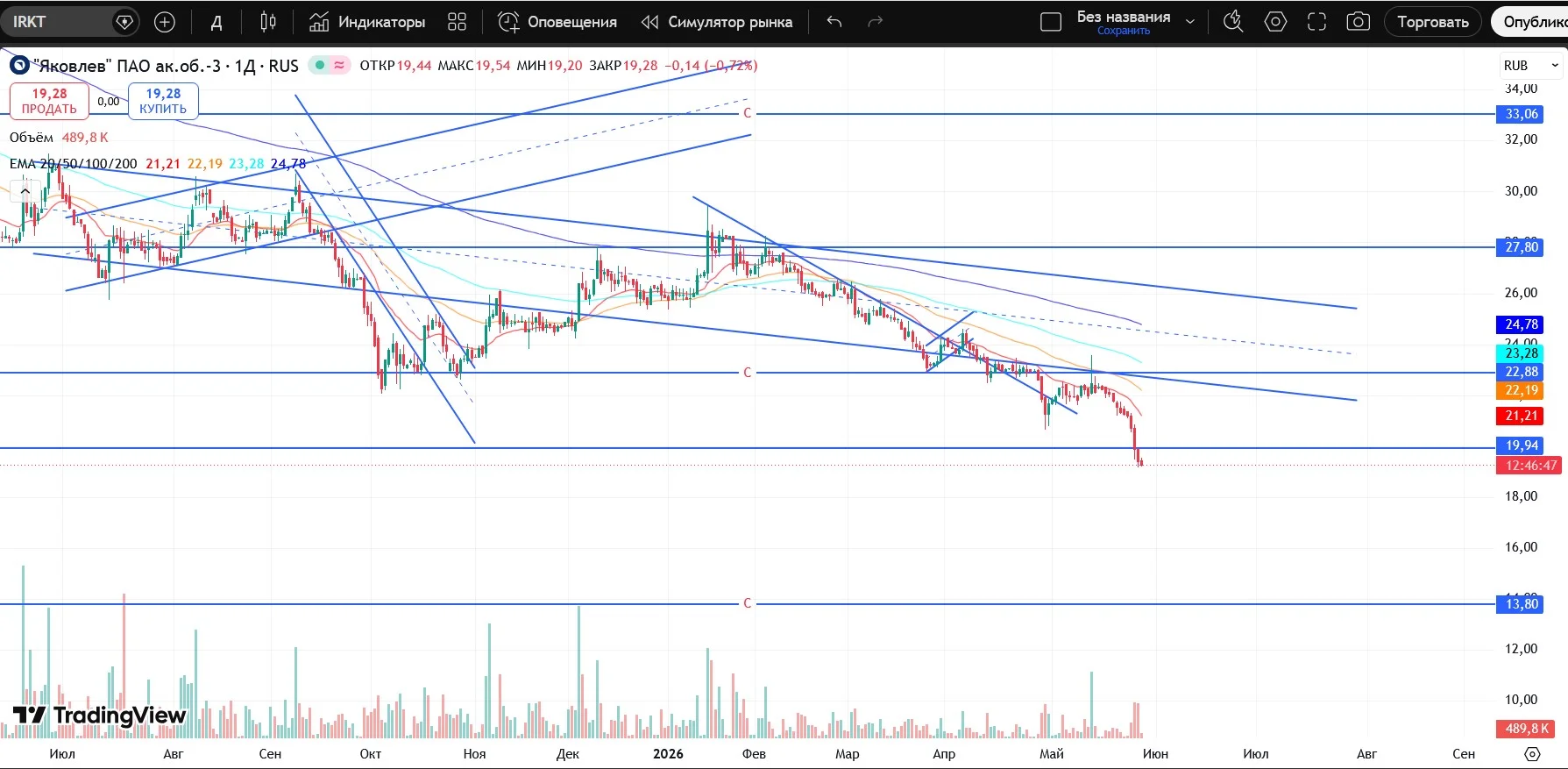Viewport: 1568px width, 769px height.
Task: Open the Д timeframe selector
Action: coord(216,22)
